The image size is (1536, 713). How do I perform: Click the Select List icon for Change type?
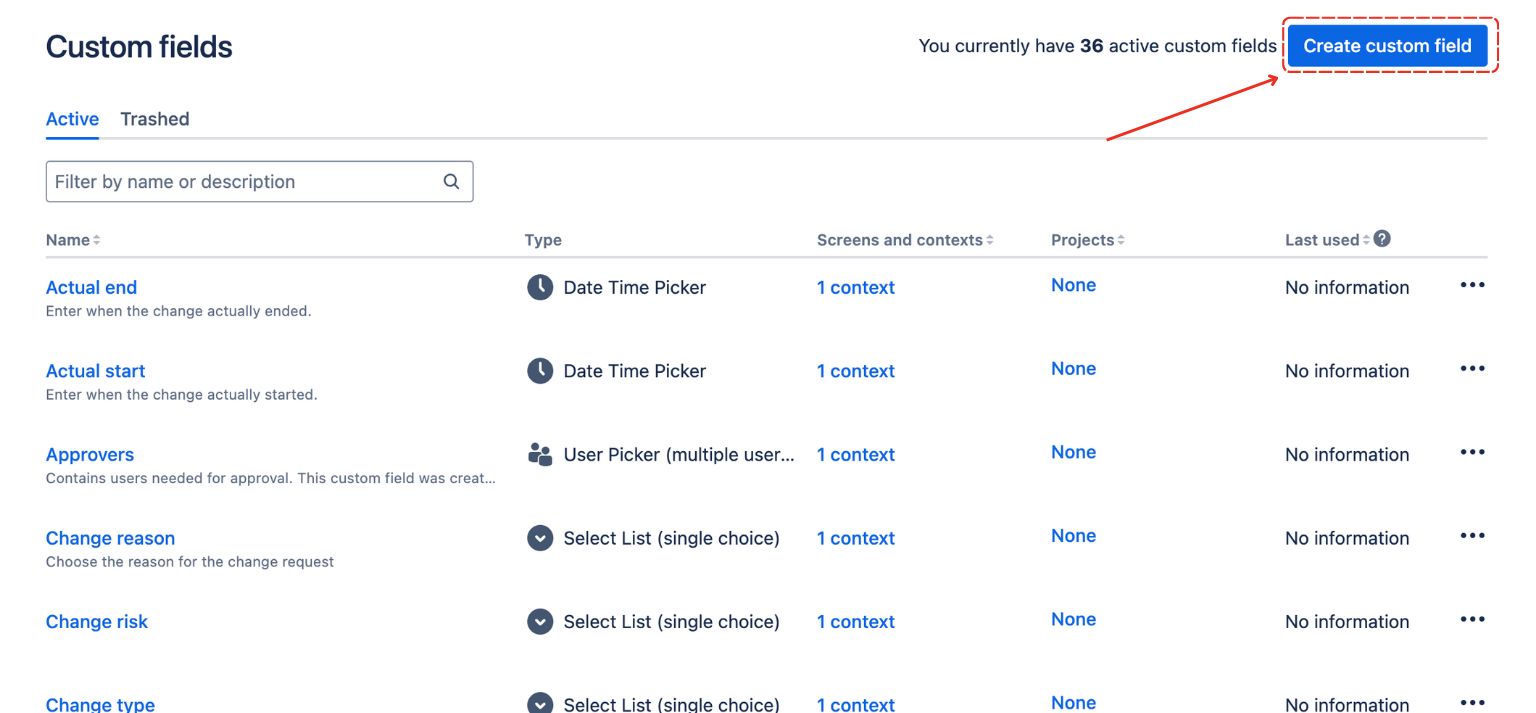pyautogui.click(x=539, y=703)
